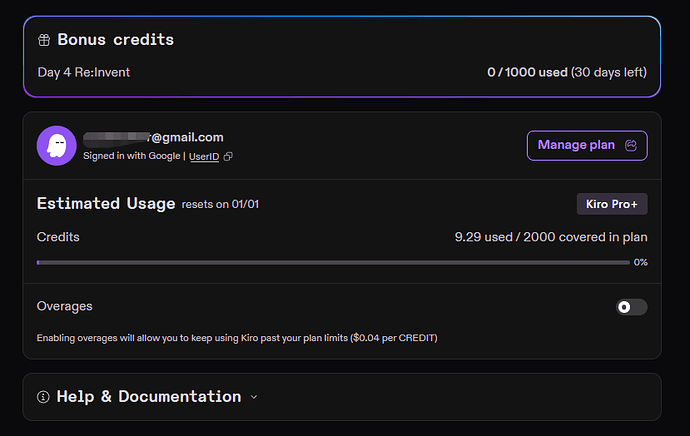
Task: Click the UserID link
Action: click(x=204, y=157)
